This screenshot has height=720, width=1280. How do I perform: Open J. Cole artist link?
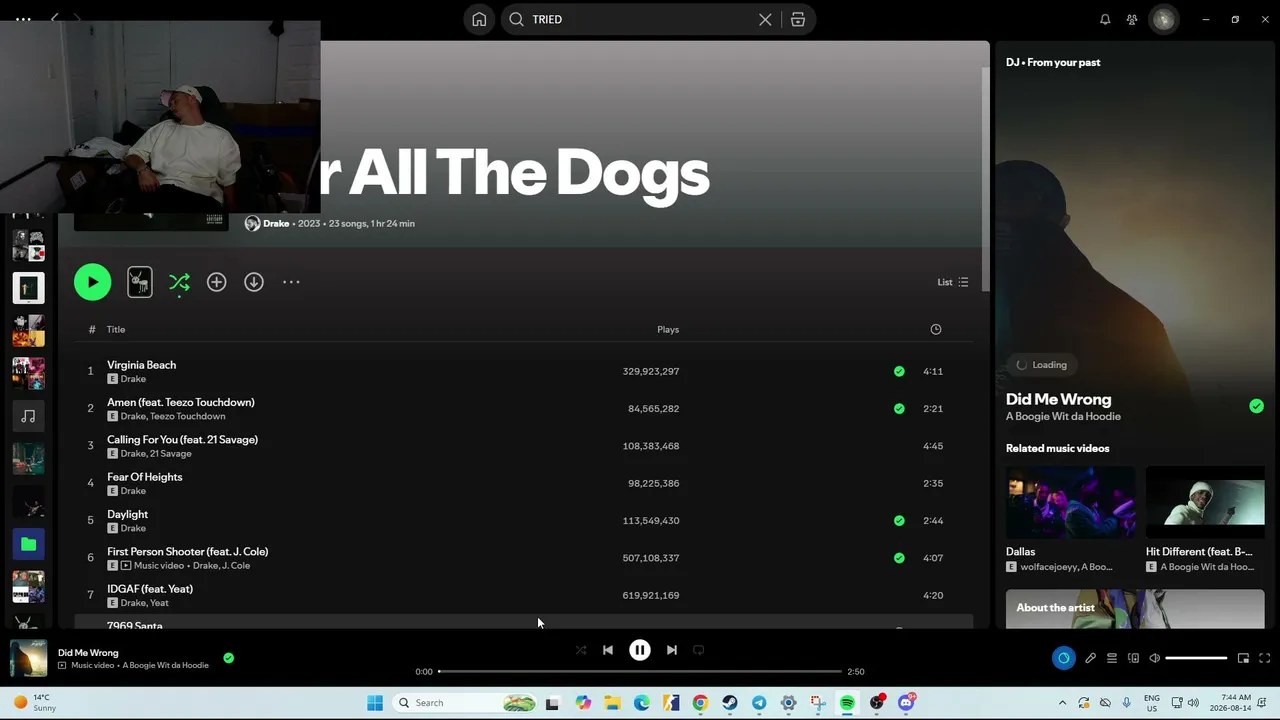(x=236, y=566)
